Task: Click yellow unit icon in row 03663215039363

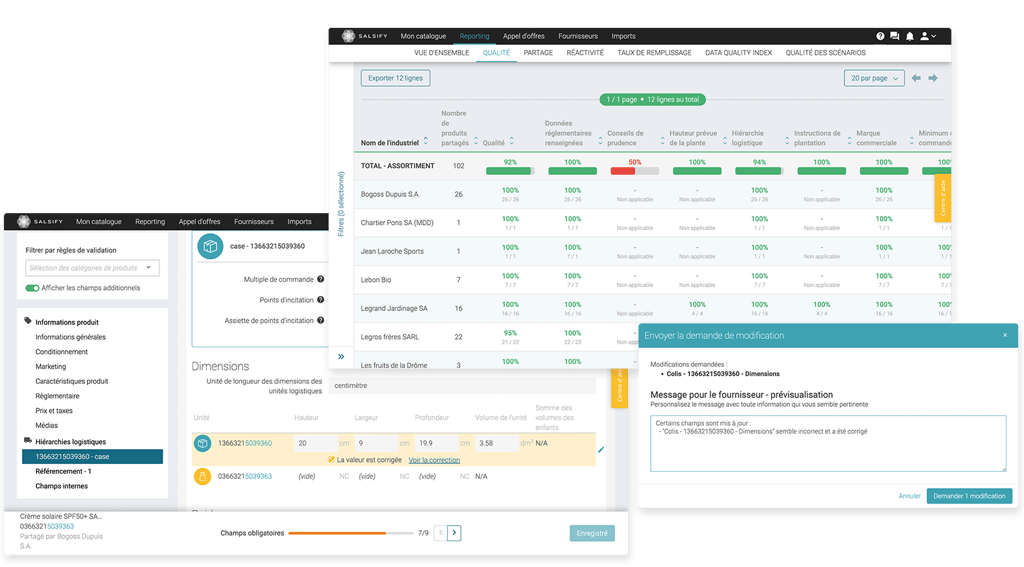Action: pyautogui.click(x=202, y=476)
